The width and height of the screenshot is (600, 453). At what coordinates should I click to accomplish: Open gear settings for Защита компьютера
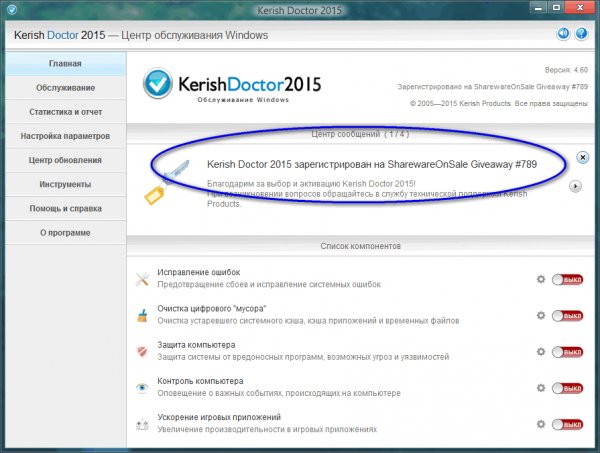pyautogui.click(x=541, y=352)
